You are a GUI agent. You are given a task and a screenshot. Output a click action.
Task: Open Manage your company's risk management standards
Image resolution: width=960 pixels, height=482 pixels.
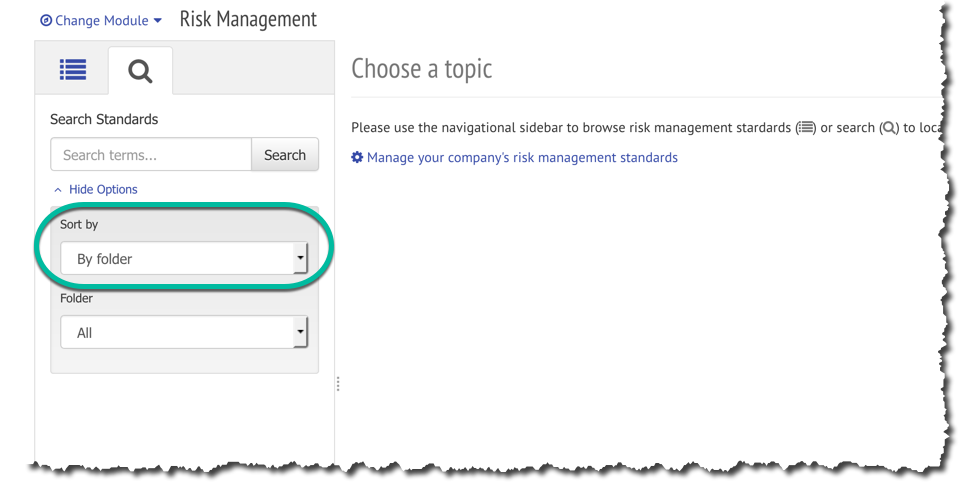(522, 158)
